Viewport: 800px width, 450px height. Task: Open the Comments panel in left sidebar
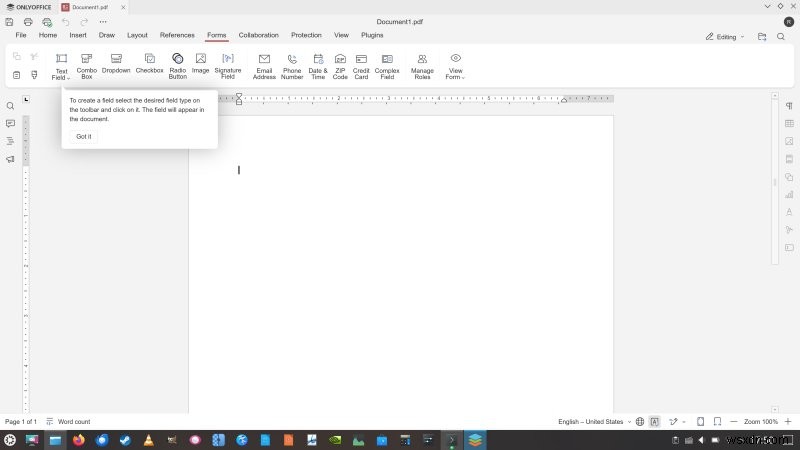tap(10, 123)
